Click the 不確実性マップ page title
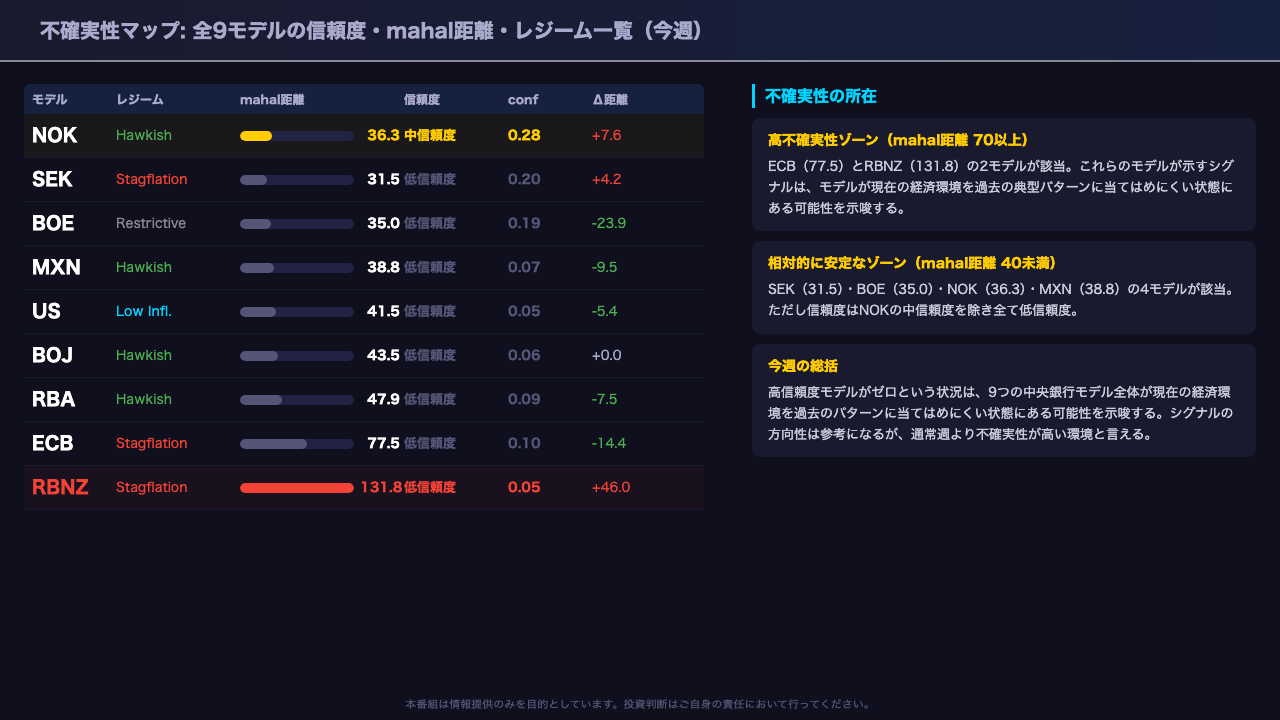The height and width of the screenshot is (720, 1280). [x=372, y=31]
